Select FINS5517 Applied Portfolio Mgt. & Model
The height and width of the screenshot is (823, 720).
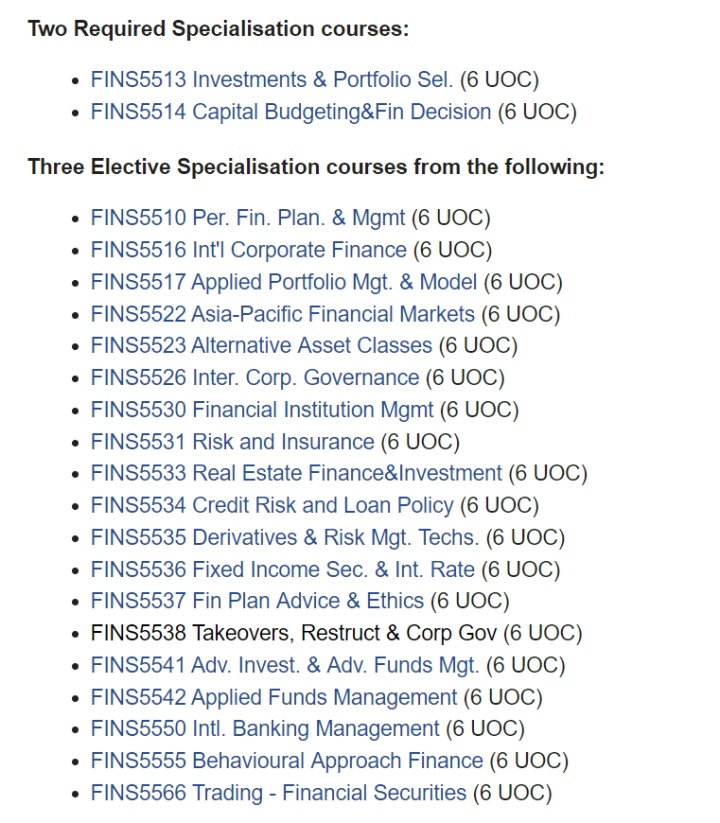pyautogui.click(x=283, y=282)
